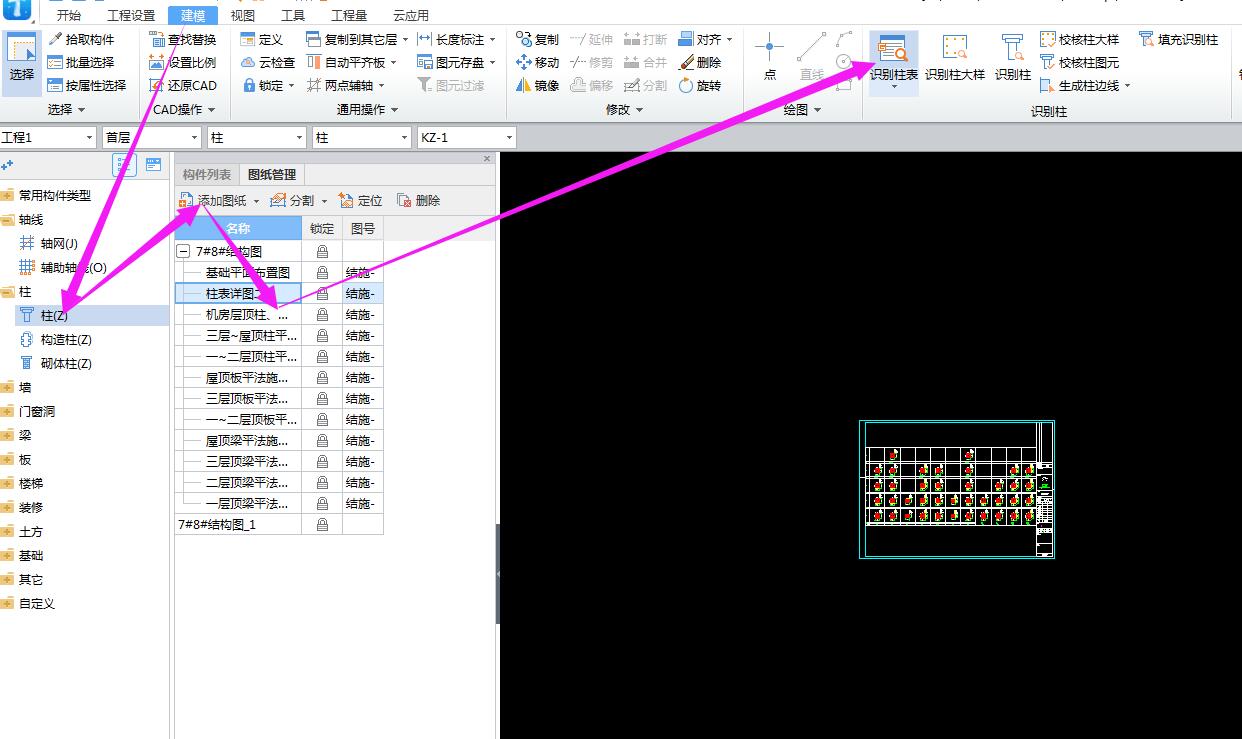Viewport: 1242px width, 739px height.
Task: Click the CAD drawing thumbnail in the canvas
Action: (957, 489)
